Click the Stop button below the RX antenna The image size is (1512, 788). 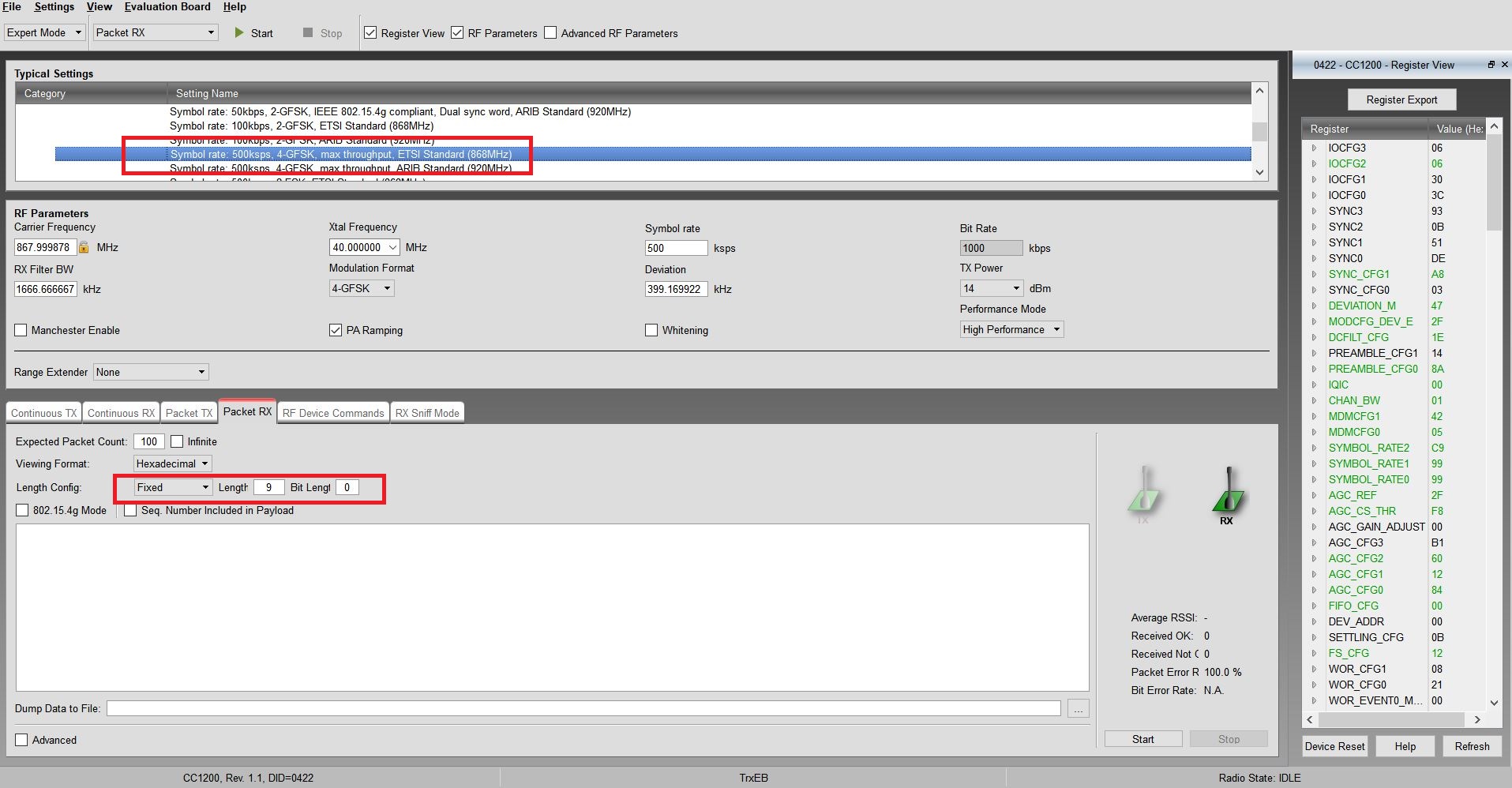(1229, 738)
